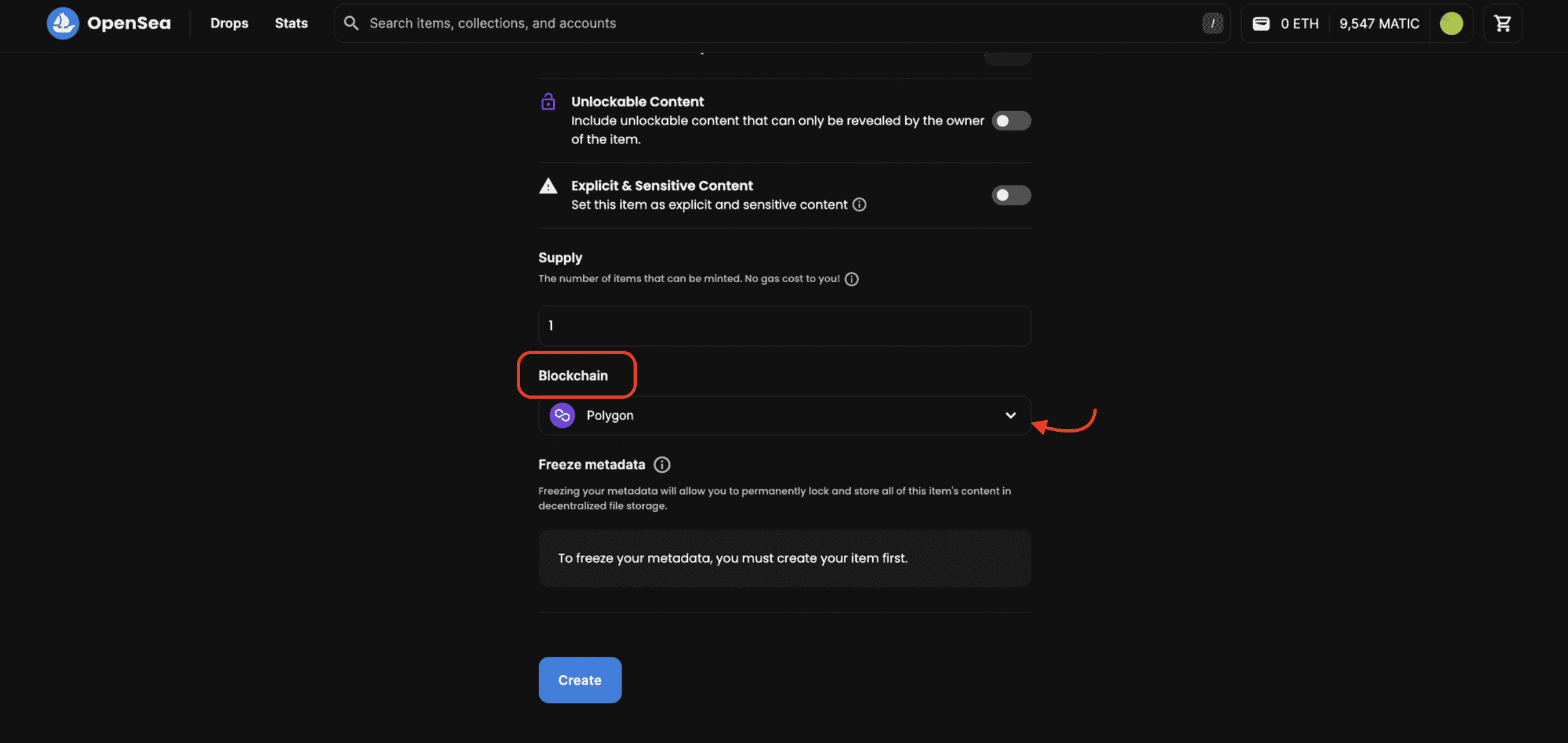
Task: Click the explicit content info icon
Action: click(859, 205)
